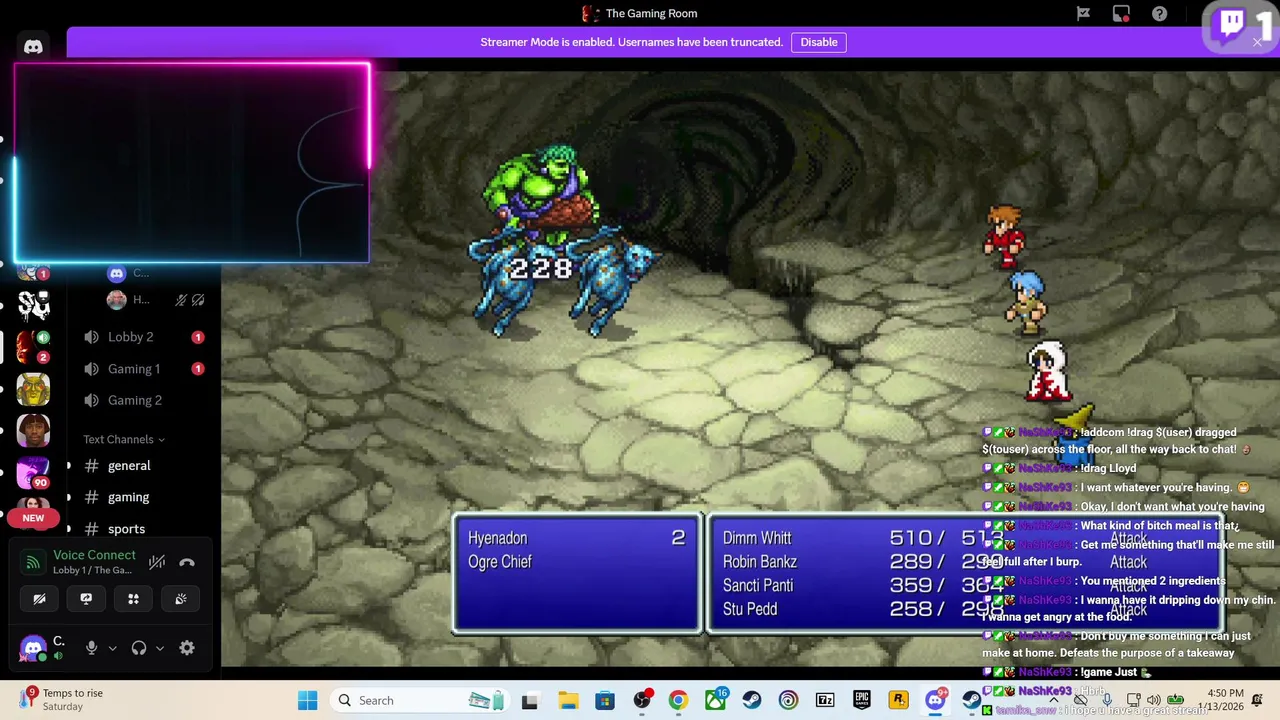Open Rockstar Games Launcher from taskbar
Viewport: 1280px width, 720px height.
[899, 700]
